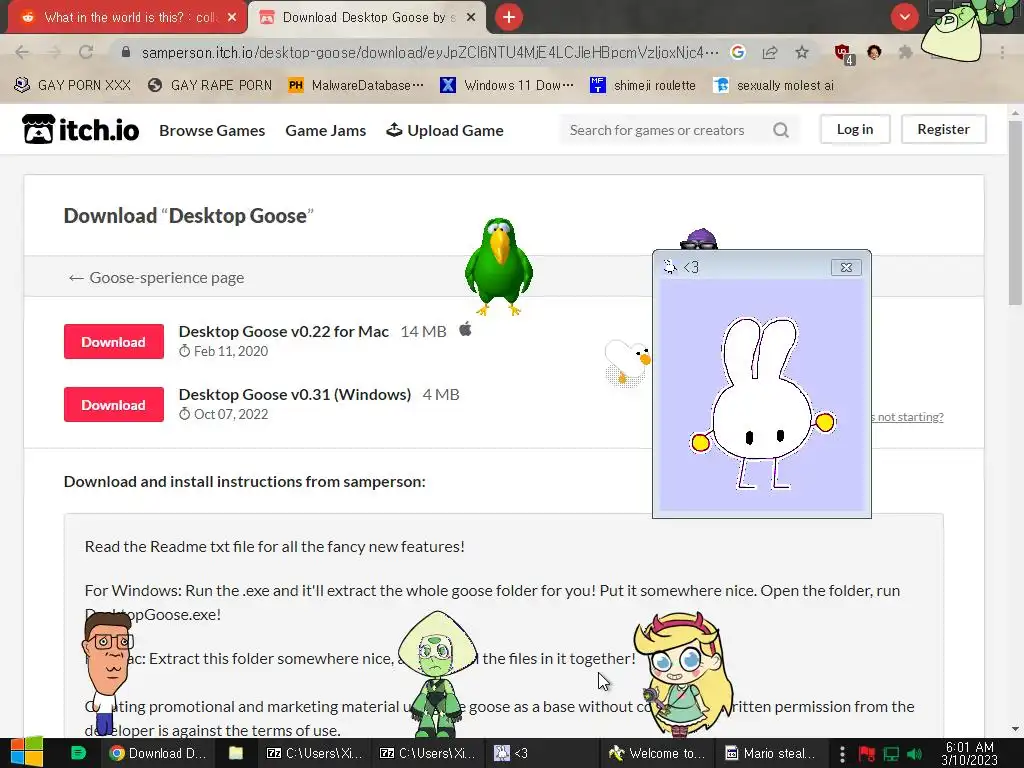Click the network tray icon

(x=891, y=754)
